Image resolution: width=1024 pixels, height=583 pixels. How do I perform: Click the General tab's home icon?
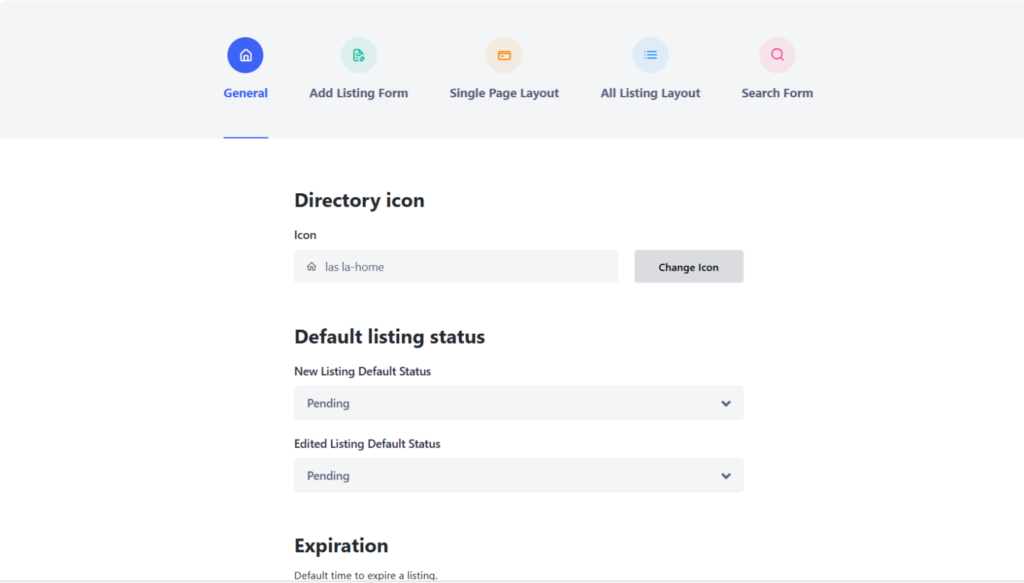click(245, 55)
